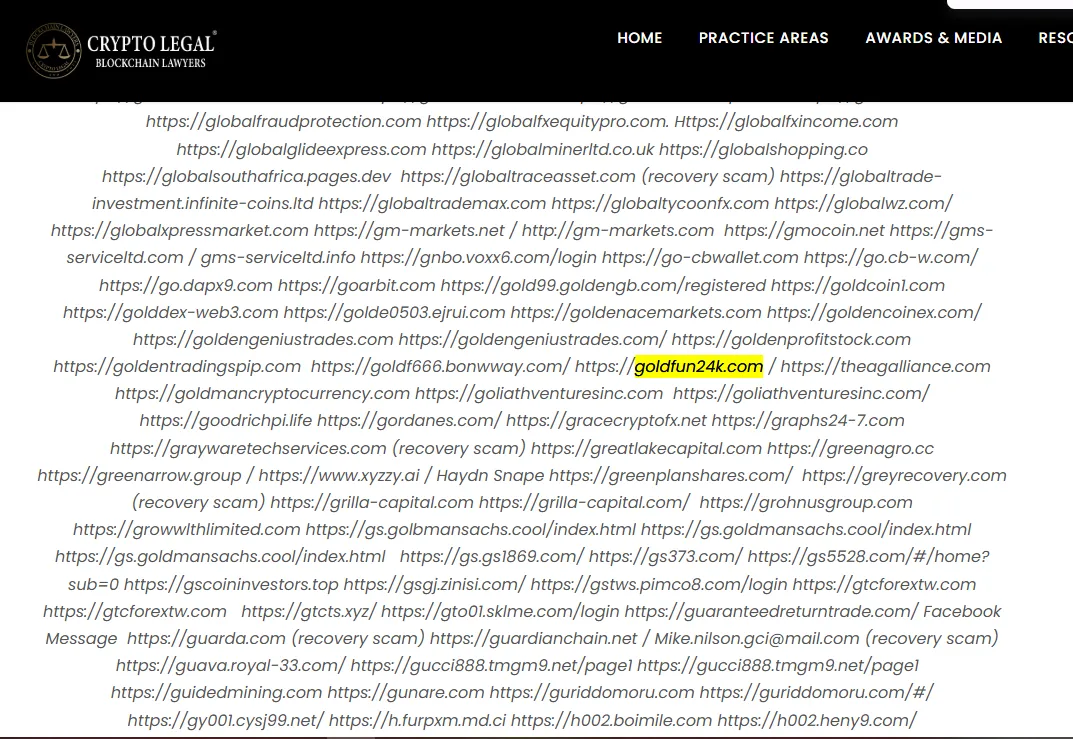Select https://growwlthlimited.com text
The width and height of the screenshot is (1073, 739).
pos(187,529)
